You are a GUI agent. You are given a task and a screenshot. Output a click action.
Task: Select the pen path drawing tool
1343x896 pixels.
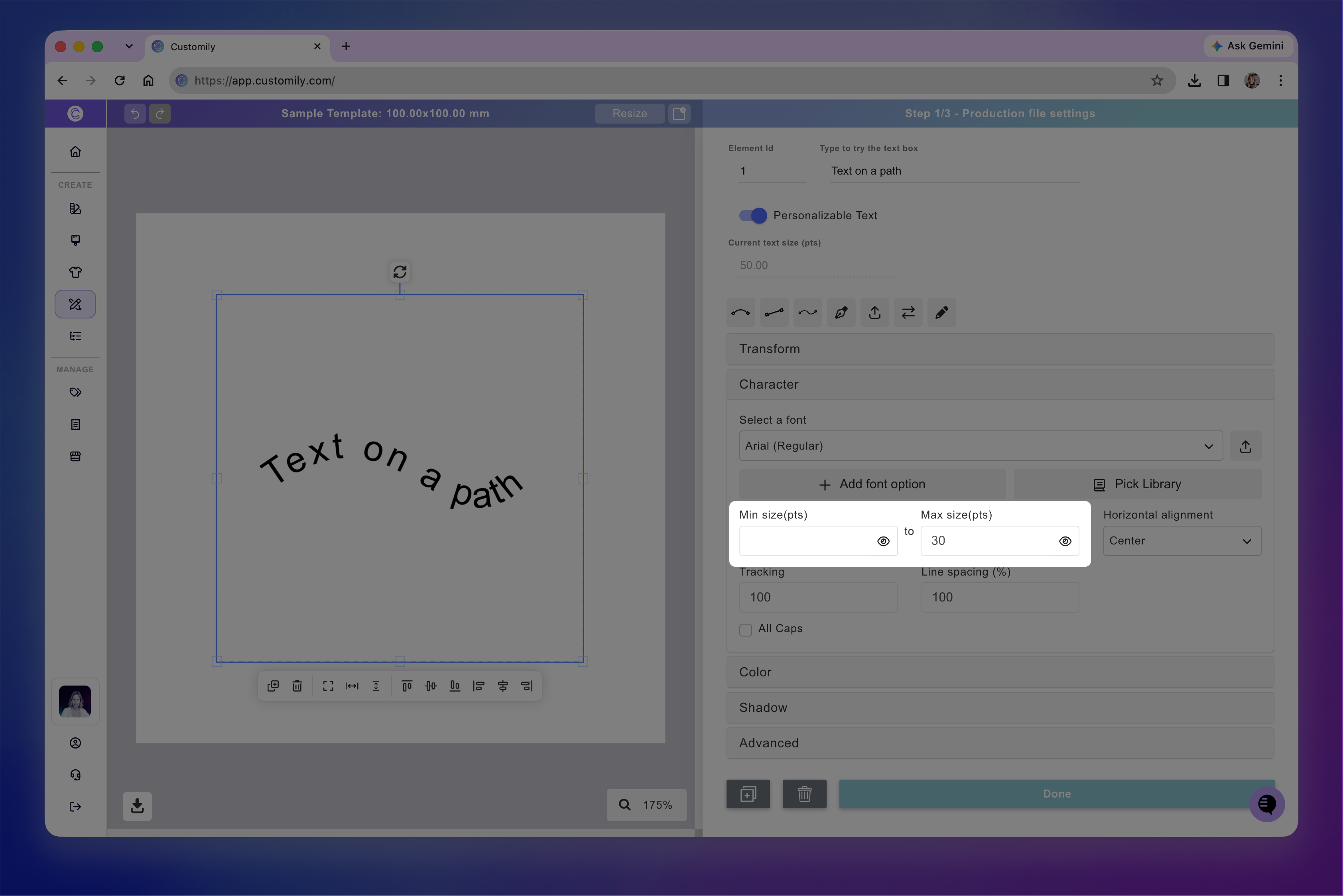[x=841, y=312]
